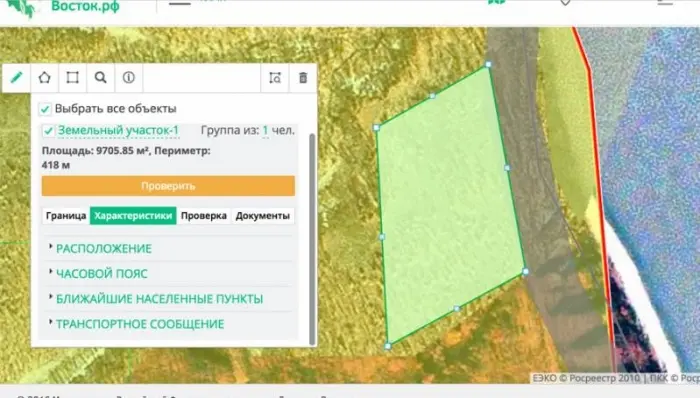Switch to the 'Документы' tab

[x=262, y=216]
